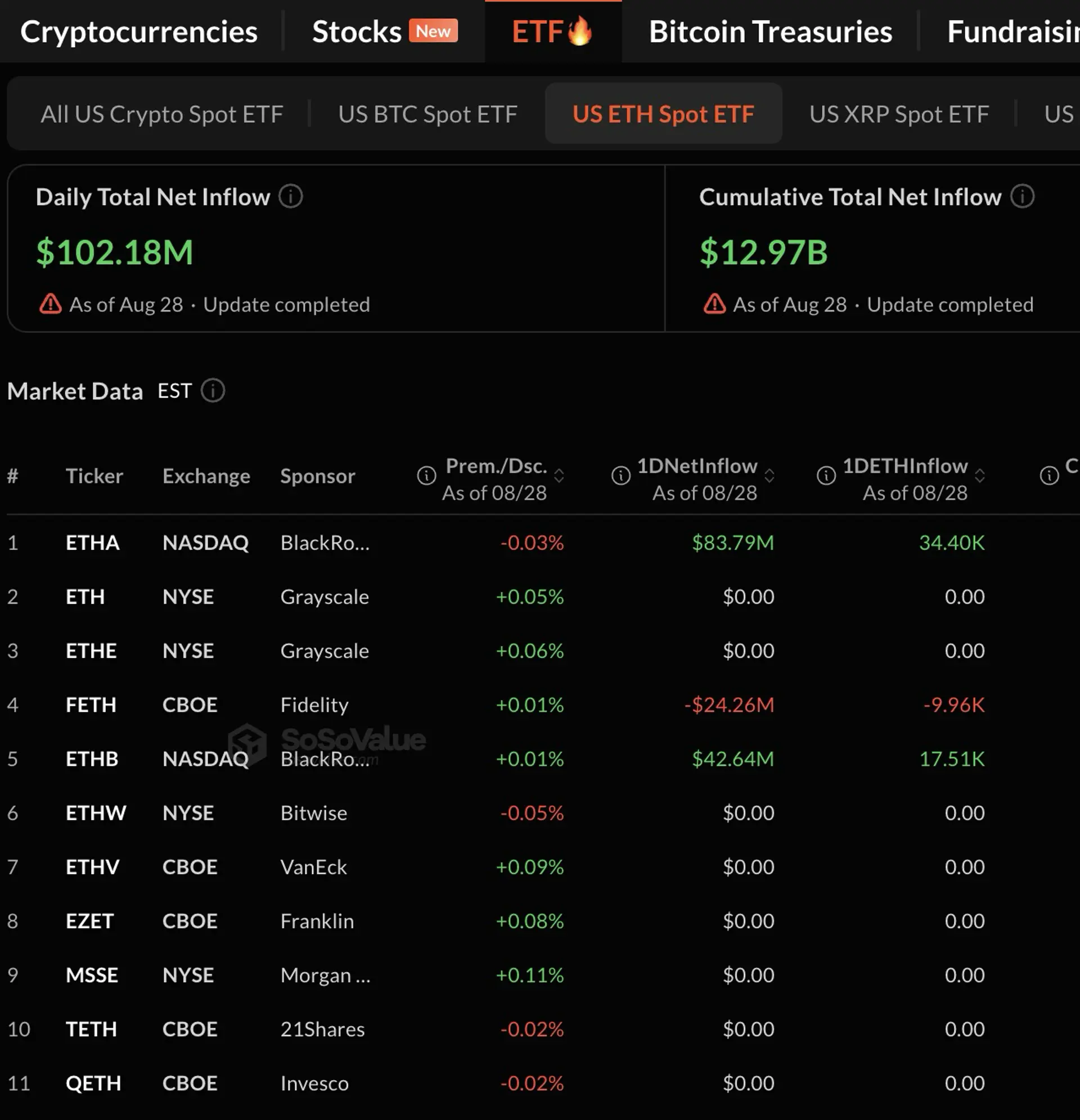Click the $12.97B cumulative inflow value
The width and height of the screenshot is (1080, 1120).
(x=764, y=252)
